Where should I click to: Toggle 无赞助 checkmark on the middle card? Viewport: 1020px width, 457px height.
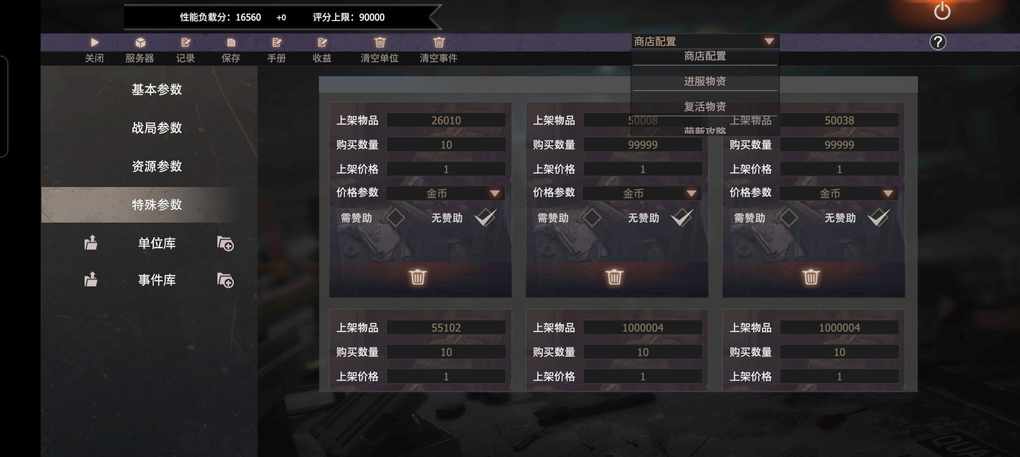pos(681,218)
